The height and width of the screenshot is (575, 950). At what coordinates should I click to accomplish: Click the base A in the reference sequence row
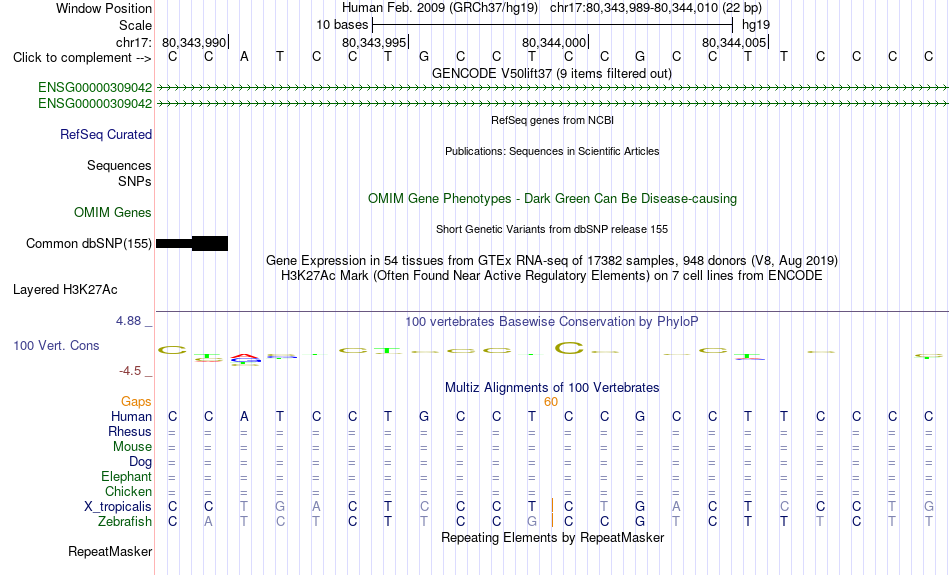(x=244, y=56)
